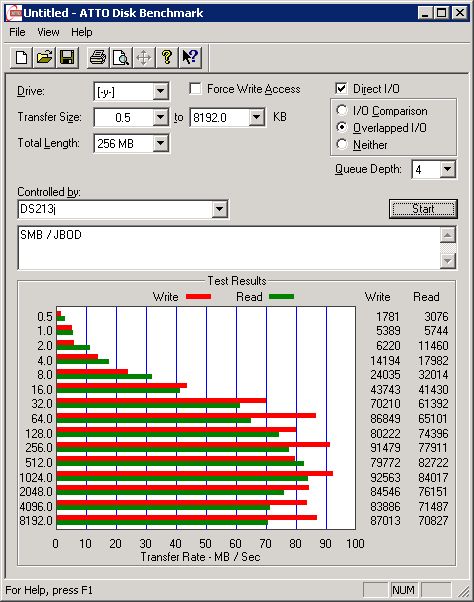The width and height of the screenshot is (474, 602).
Task: Click the Read value 70827
Action: (433, 521)
